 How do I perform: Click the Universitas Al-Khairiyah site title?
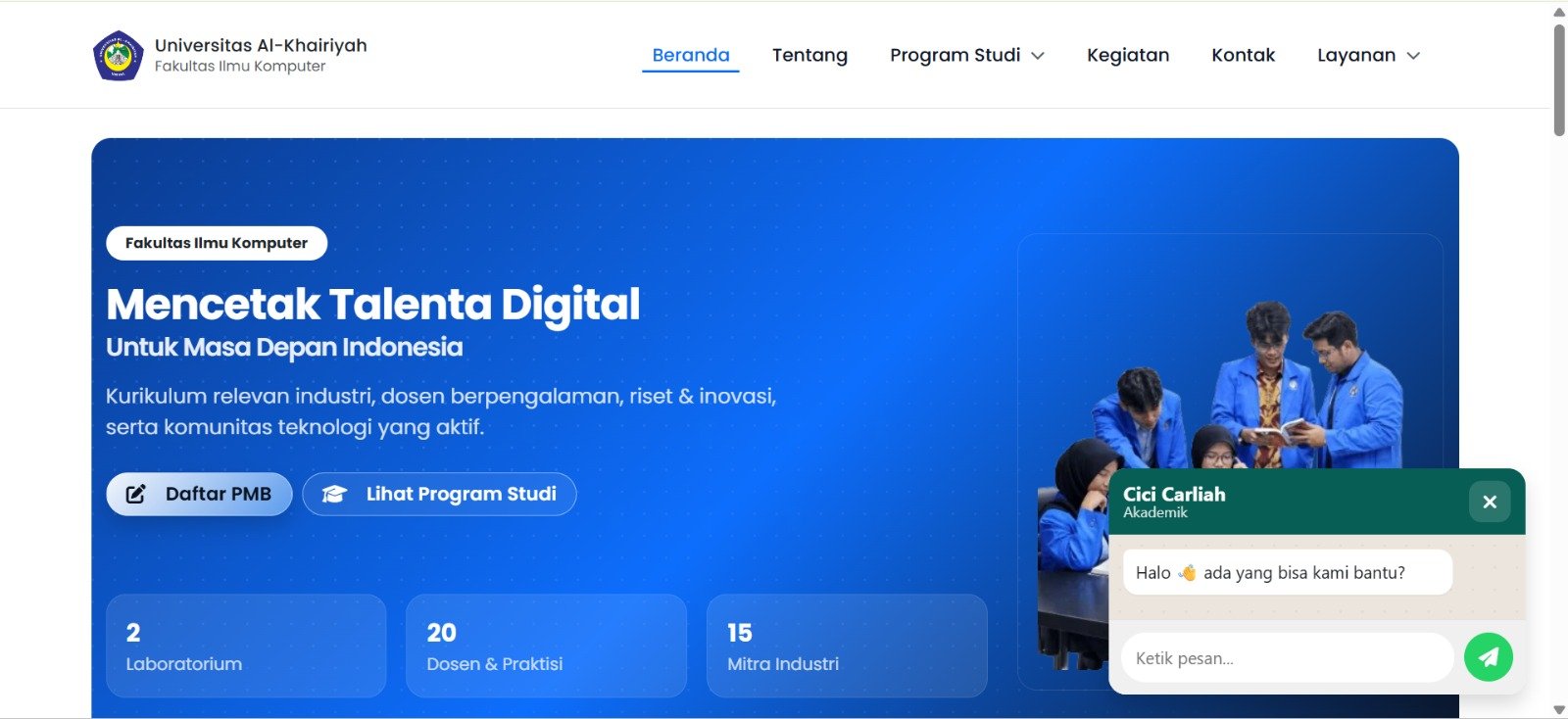261,45
